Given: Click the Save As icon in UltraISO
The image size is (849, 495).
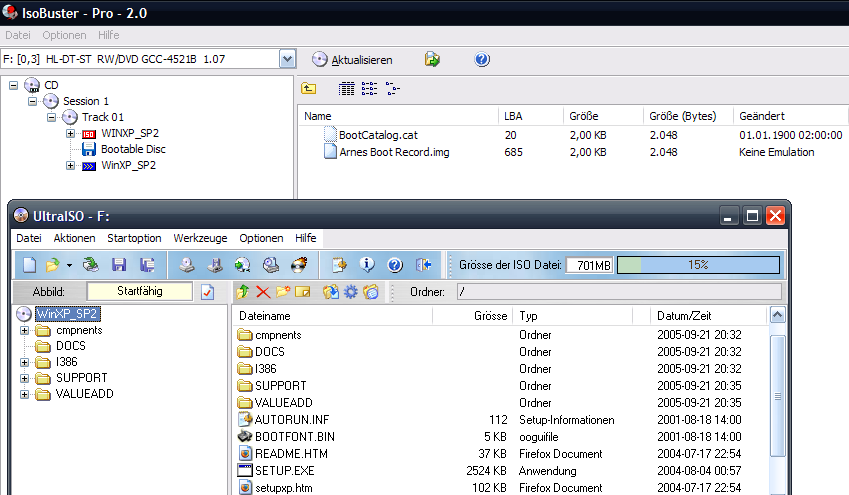Looking at the screenshot, I should tap(147, 265).
